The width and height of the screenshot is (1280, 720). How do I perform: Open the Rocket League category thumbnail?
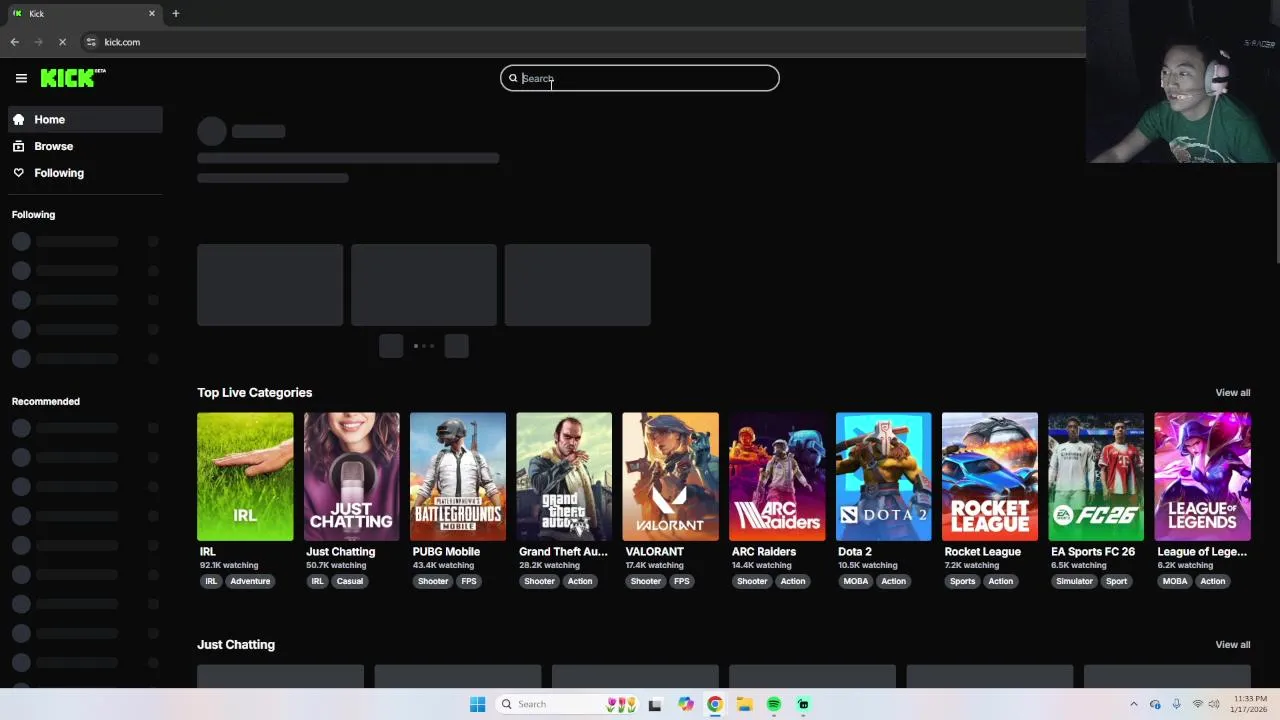coord(989,476)
